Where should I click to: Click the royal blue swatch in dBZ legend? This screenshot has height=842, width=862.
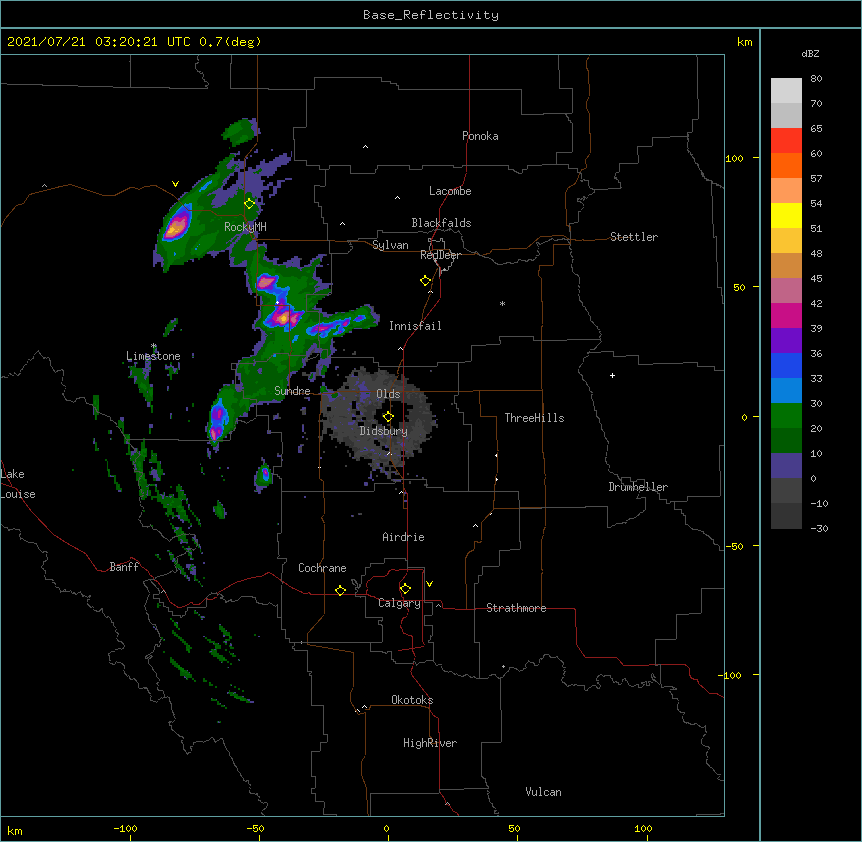(x=786, y=365)
